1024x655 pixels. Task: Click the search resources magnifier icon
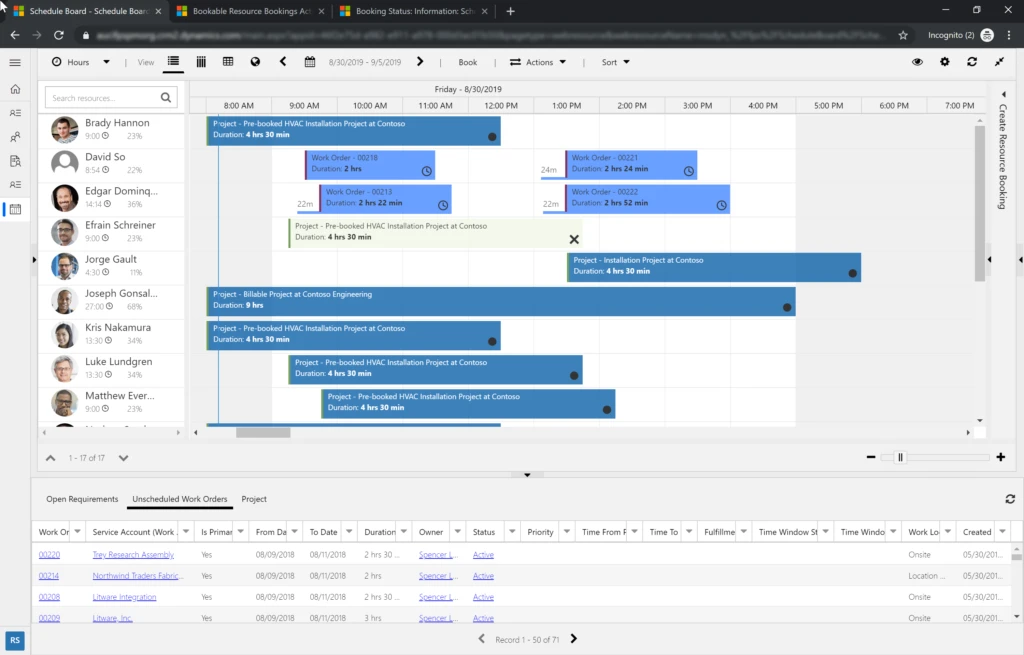pos(166,98)
